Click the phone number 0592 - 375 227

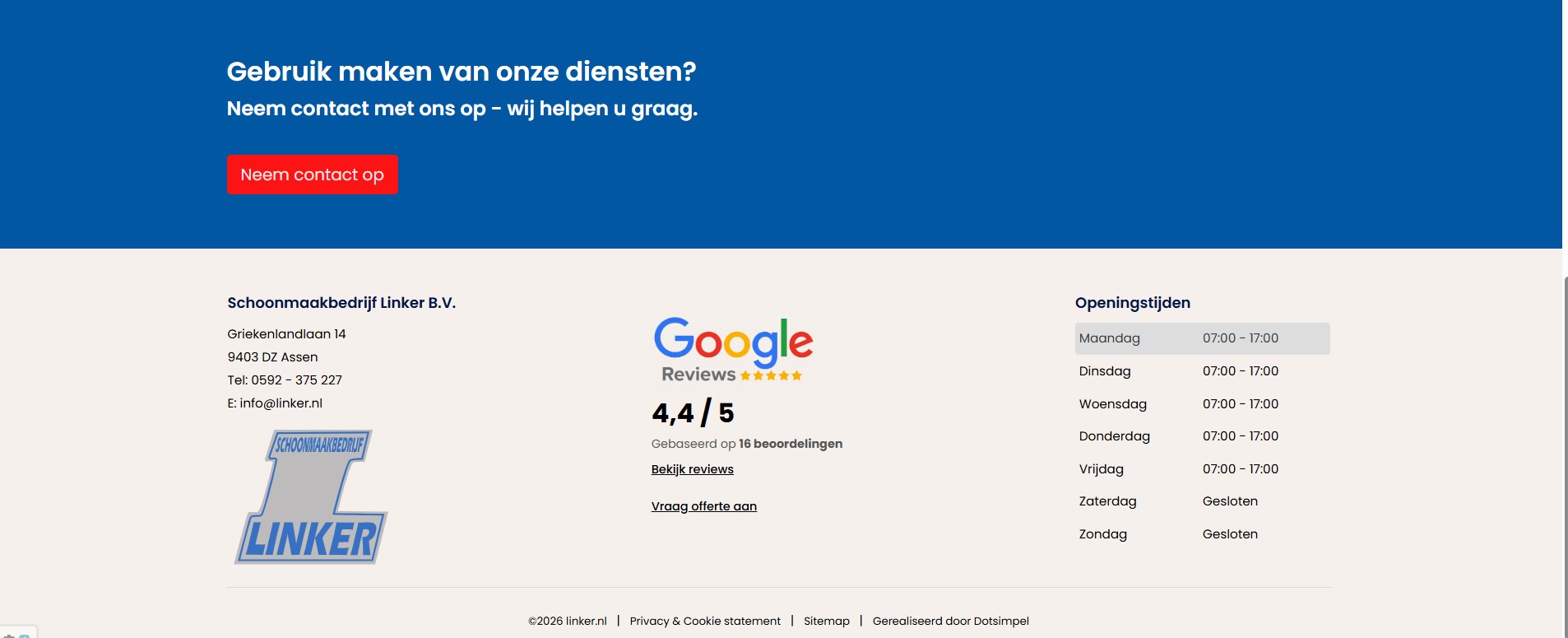[296, 380]
